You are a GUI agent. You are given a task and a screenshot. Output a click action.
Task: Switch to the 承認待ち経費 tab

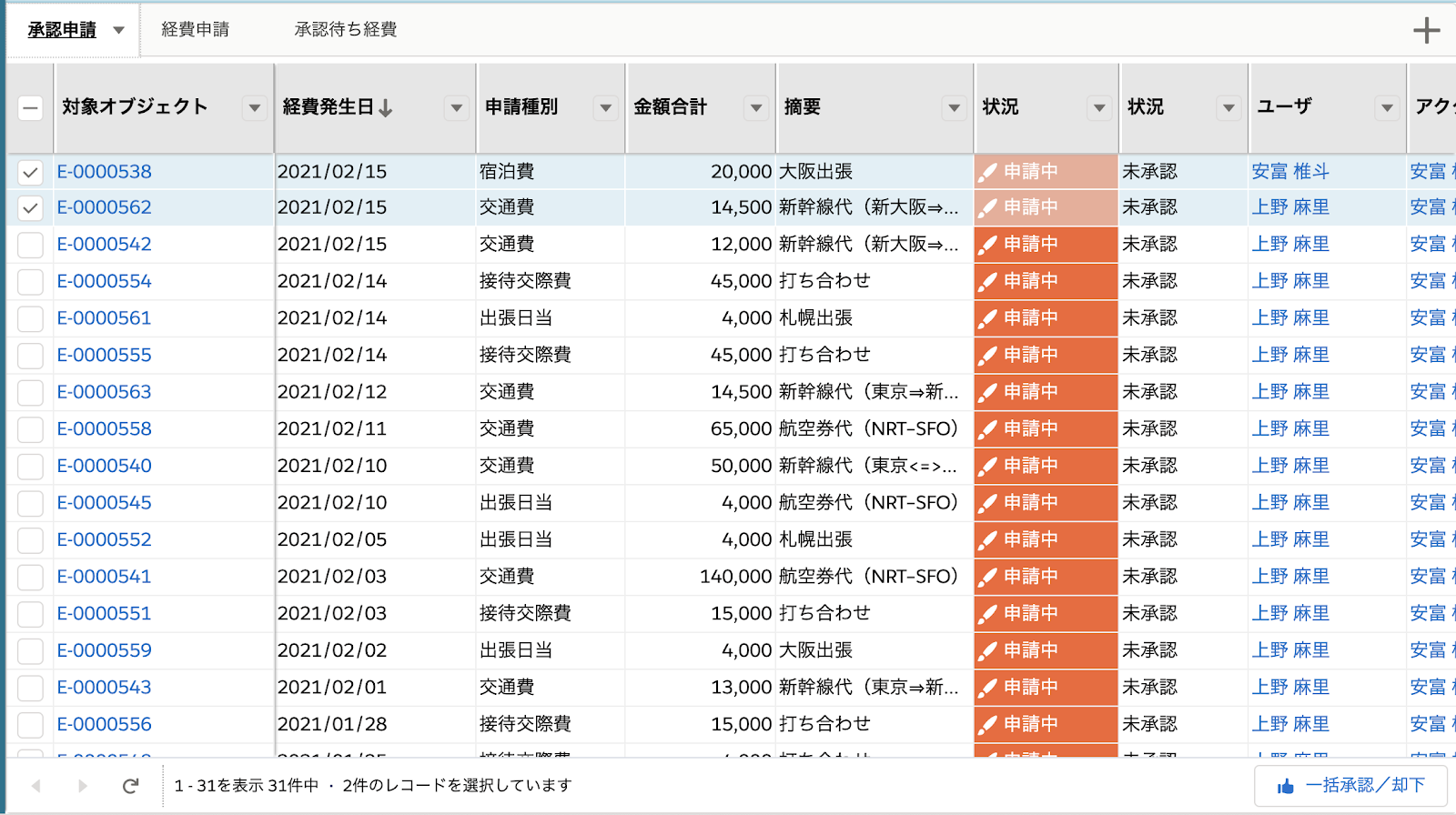pyautogui.click(x=346, y=30)
